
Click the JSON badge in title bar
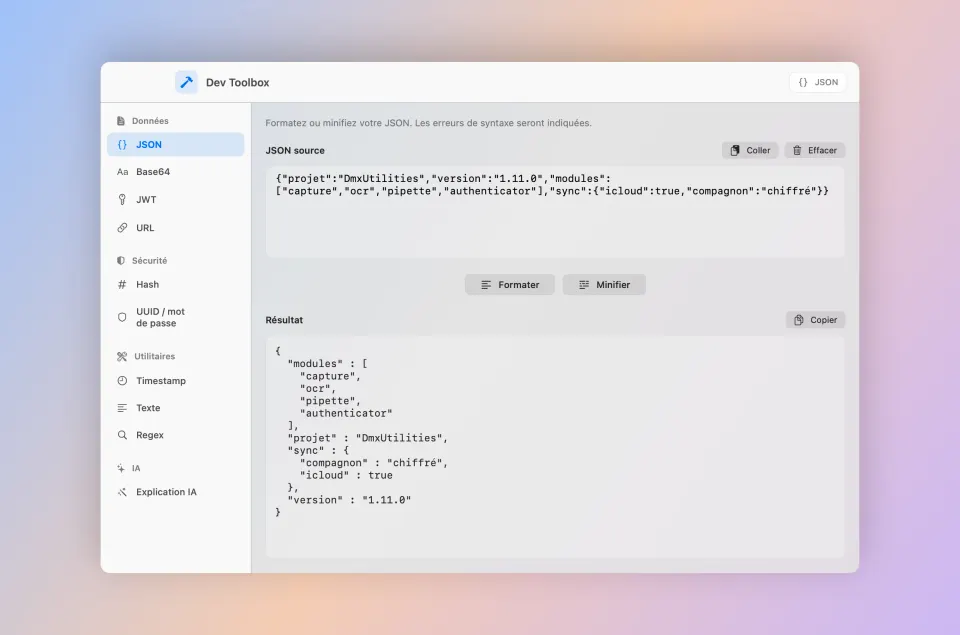tap(818, 82)
